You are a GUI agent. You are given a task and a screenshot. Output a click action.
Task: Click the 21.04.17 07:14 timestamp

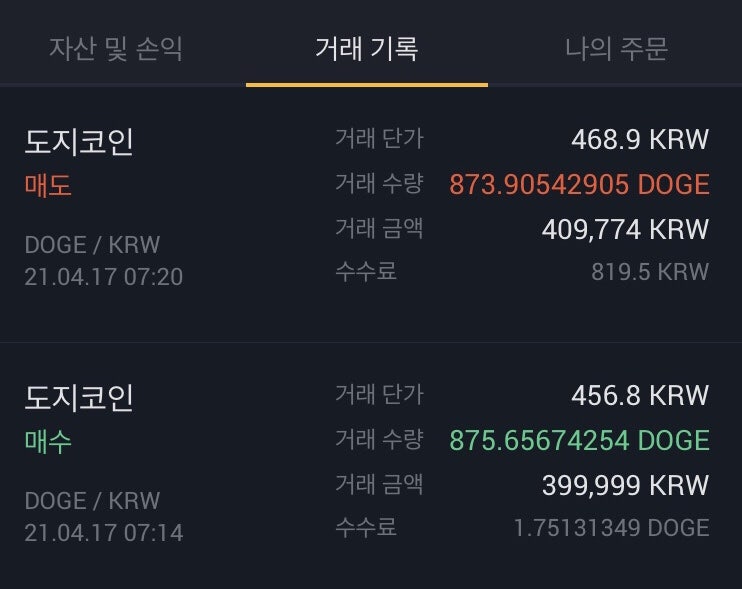(x=104, y=533)
